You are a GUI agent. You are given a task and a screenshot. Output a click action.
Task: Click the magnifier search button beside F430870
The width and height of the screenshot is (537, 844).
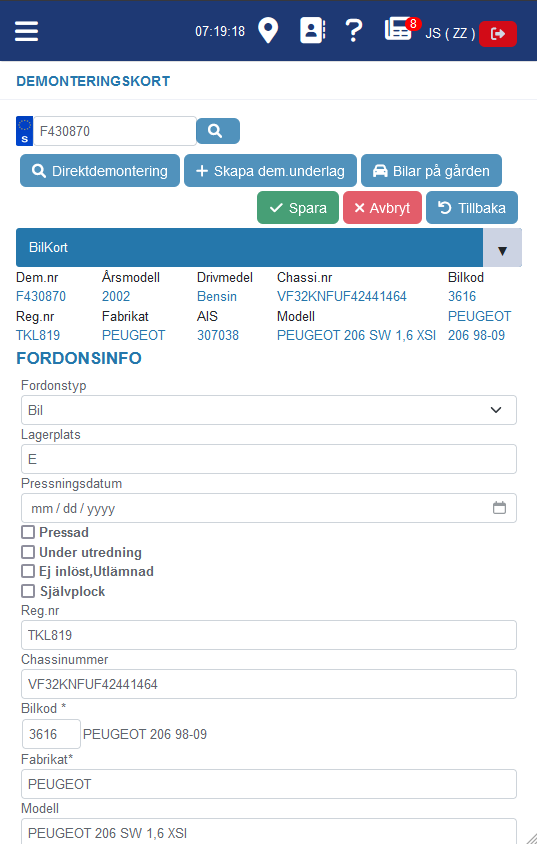point(218,131)
